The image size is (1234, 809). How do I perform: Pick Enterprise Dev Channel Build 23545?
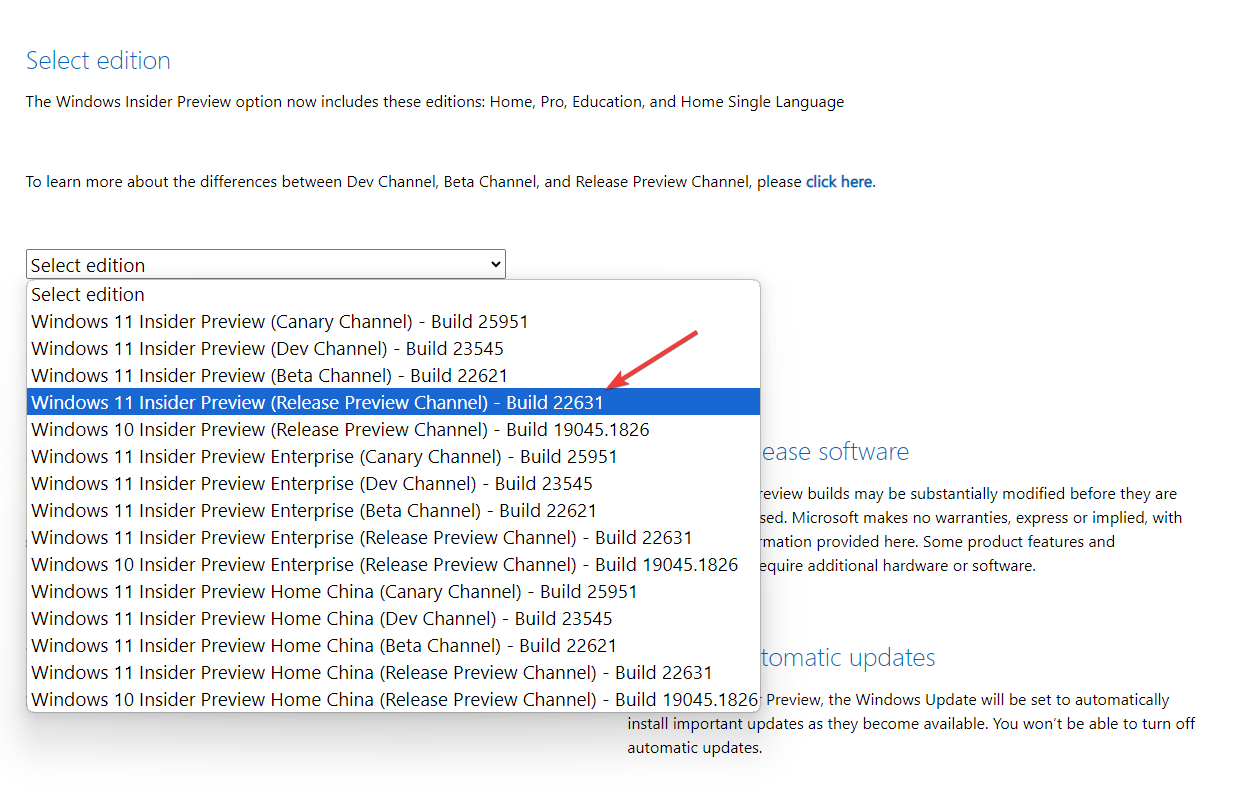[x=310, y=483]
